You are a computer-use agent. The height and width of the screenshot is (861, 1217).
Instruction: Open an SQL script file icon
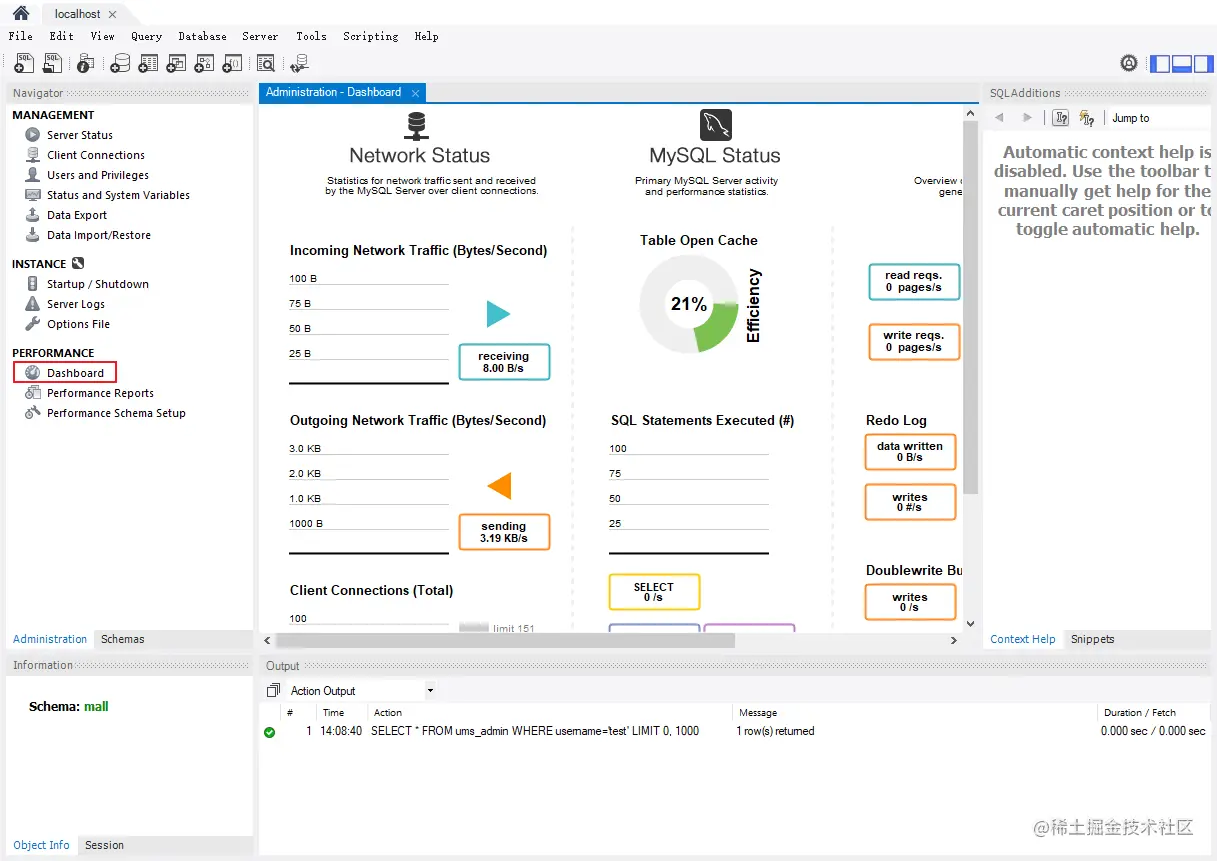pos(52,63)
